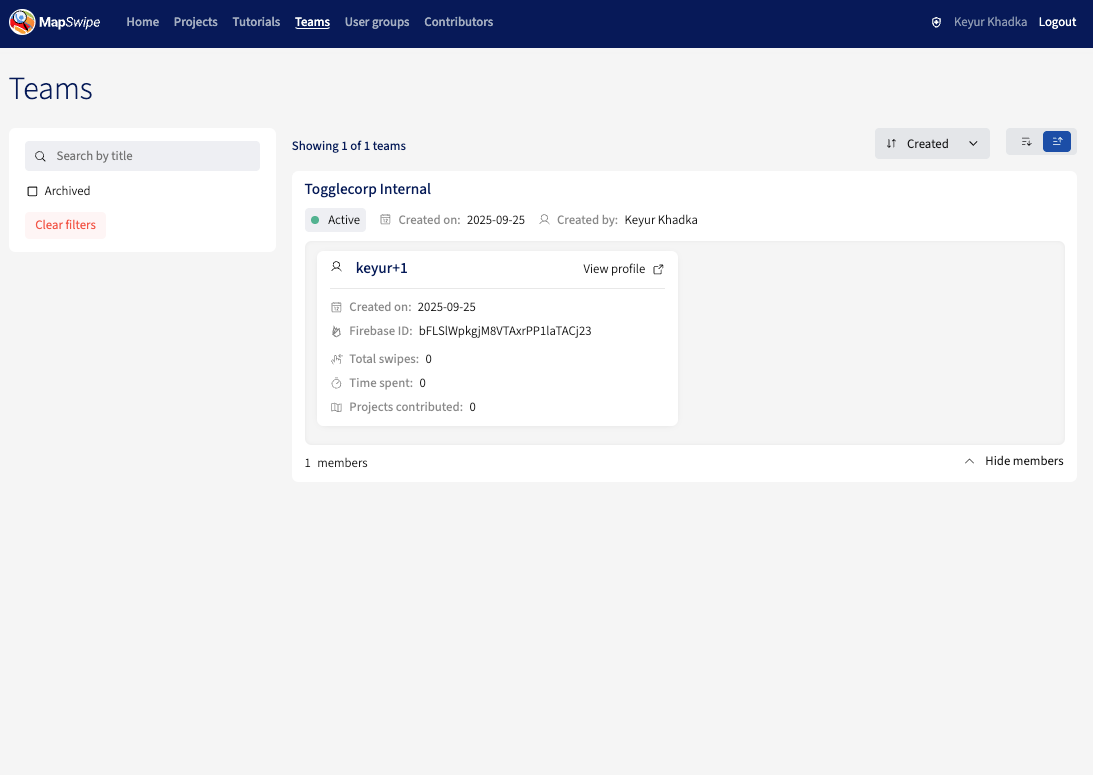1093x775 pixels.
Task: Click the MapSwipe logo icon
Action: coord(22,22)
